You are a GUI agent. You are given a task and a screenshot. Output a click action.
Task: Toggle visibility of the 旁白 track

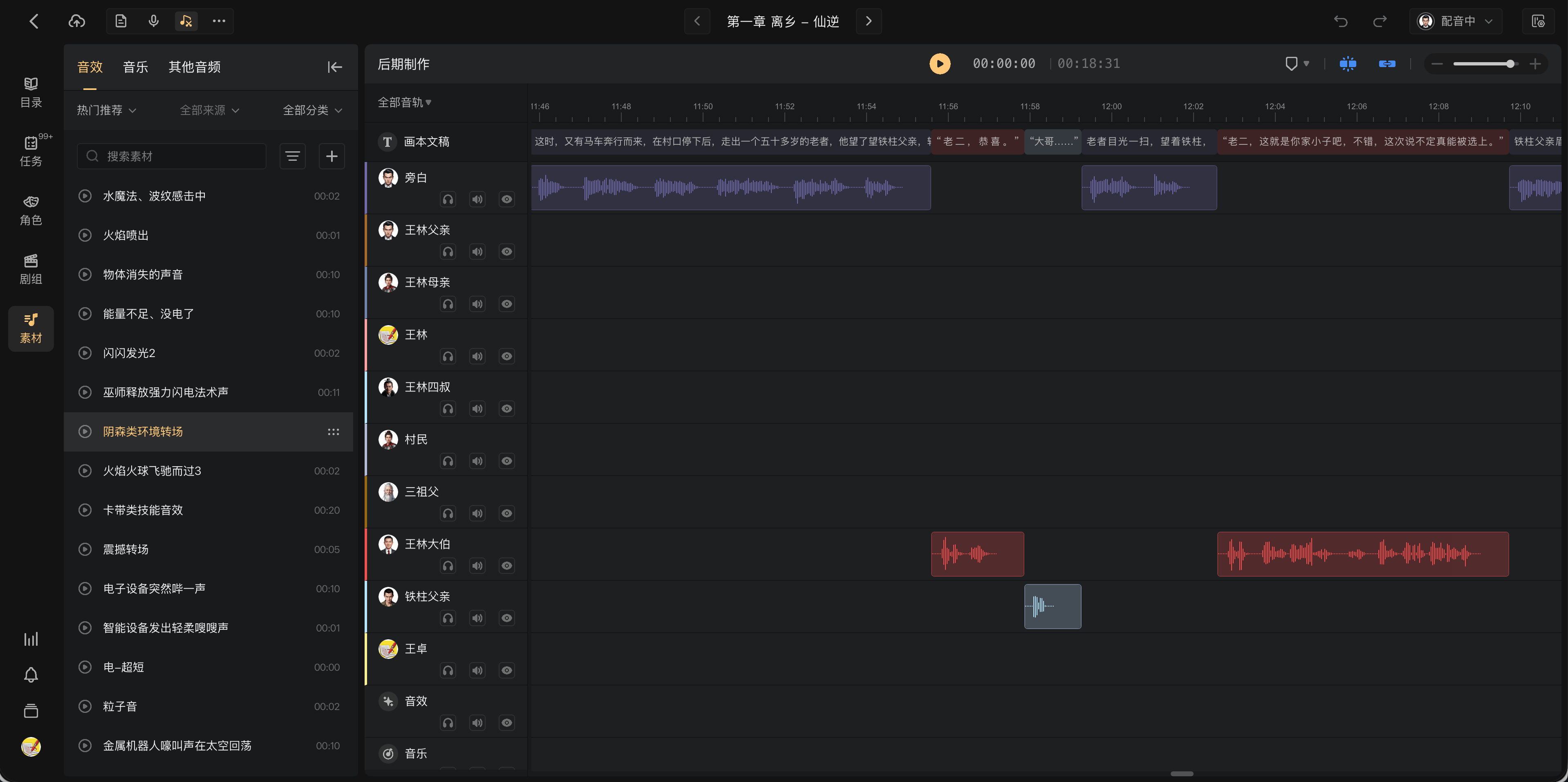coord(506,199)
